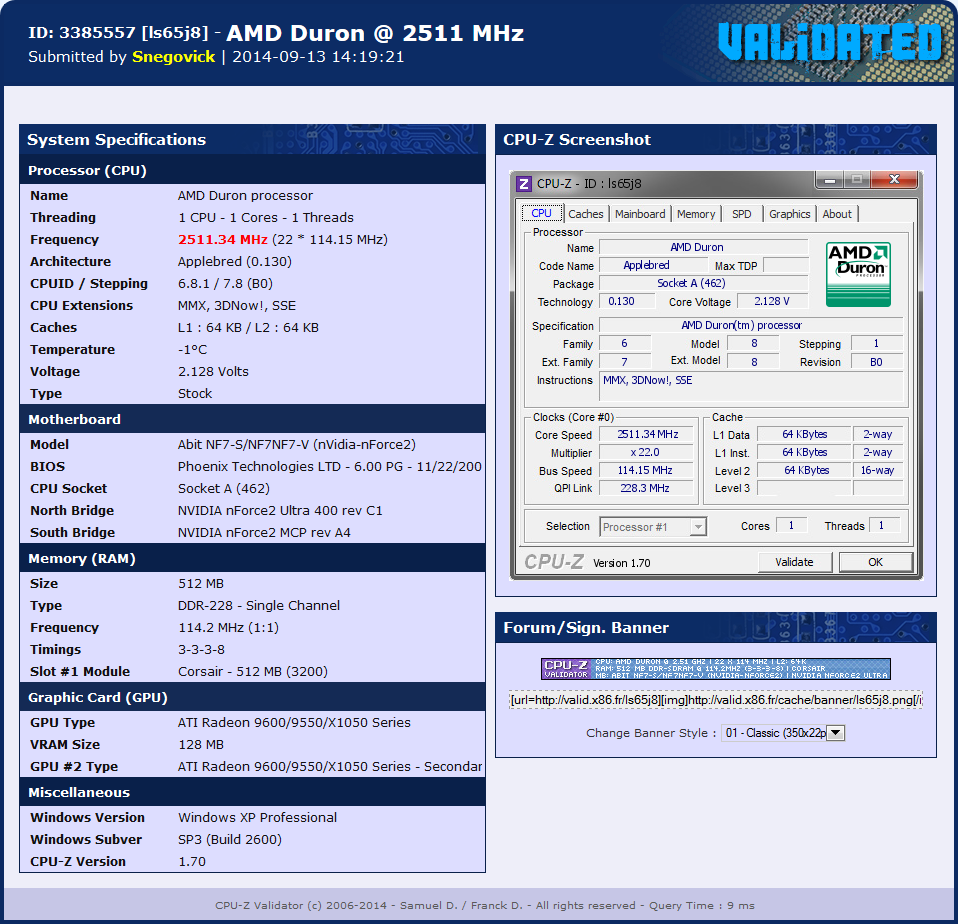Click the OK button in CPU-Z
This screenshot has height=924, width=958.
(x=876, y=562)
